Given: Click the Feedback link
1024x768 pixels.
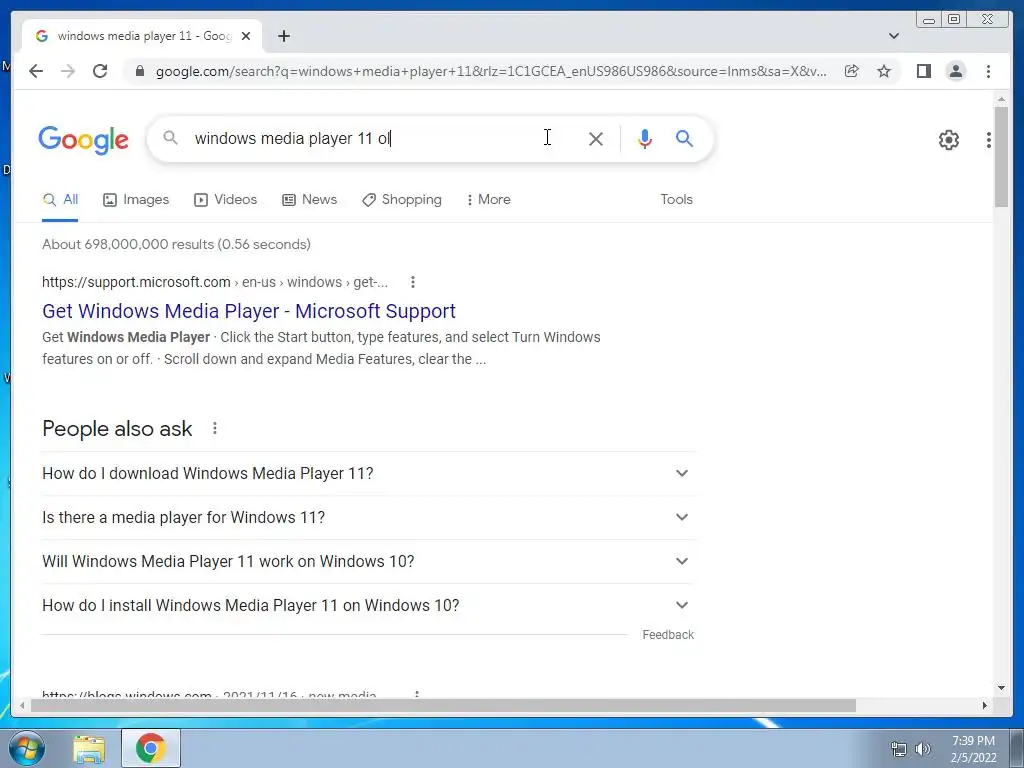Looking at the screenshot, I should tap(667, 635).
